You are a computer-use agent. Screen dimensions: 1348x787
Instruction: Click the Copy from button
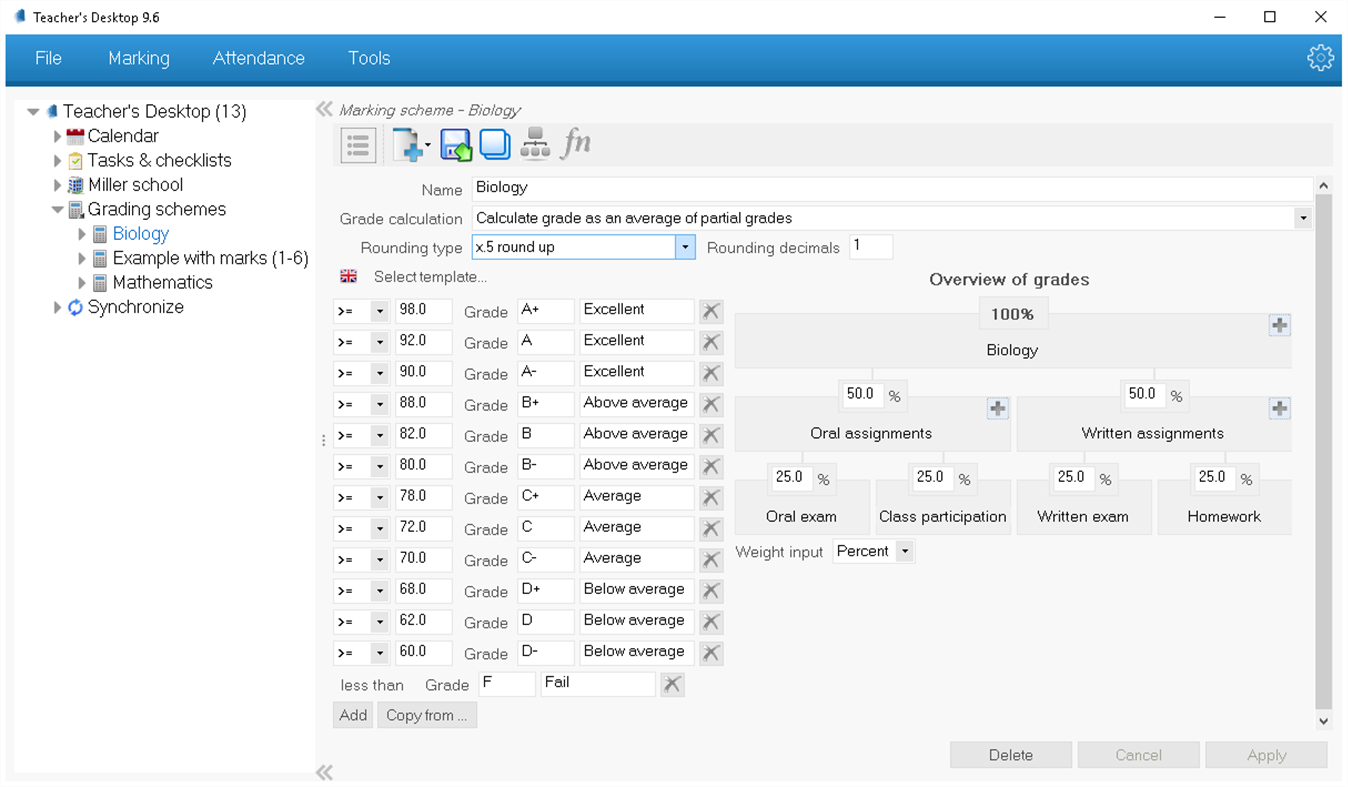[x=427, y=715]
